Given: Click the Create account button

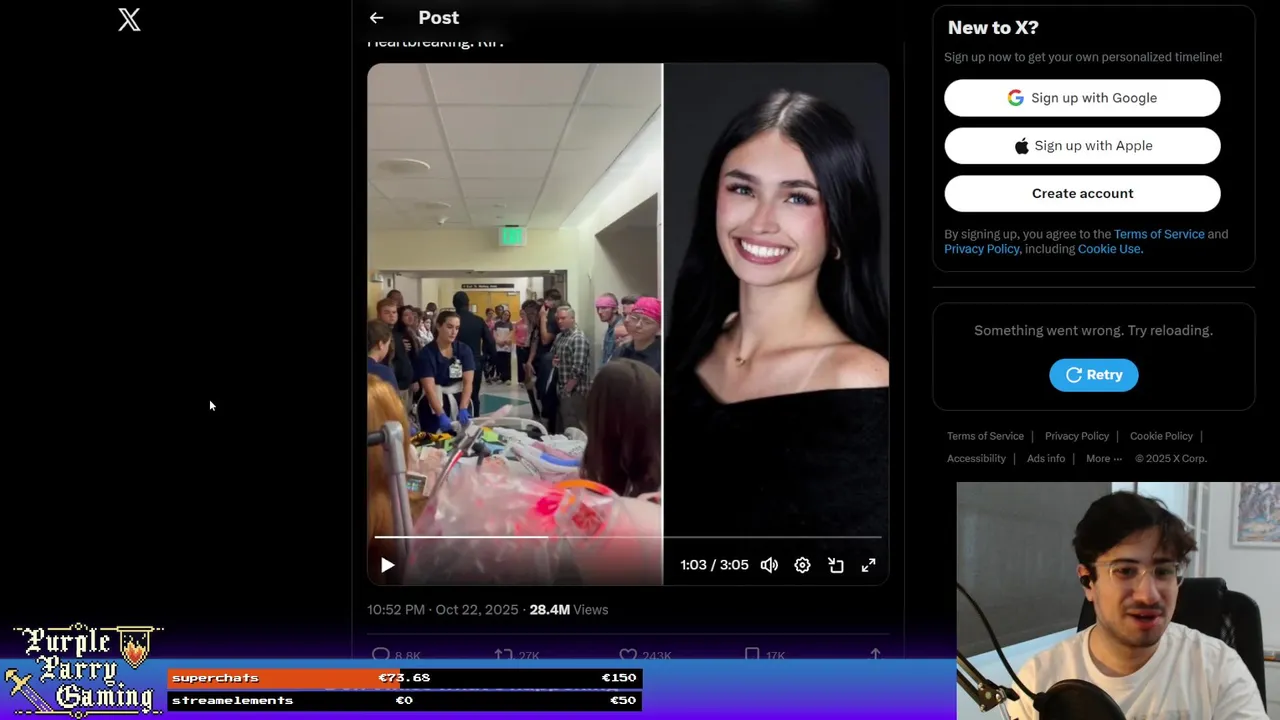Looking at the screenshot, I should (x=1082, y=194).
